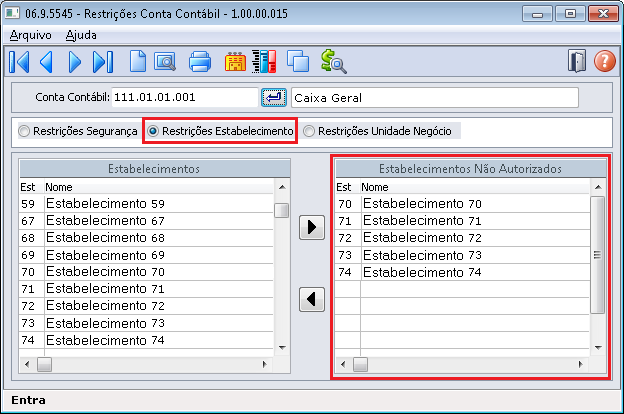Go to the next record

point(74,62)
